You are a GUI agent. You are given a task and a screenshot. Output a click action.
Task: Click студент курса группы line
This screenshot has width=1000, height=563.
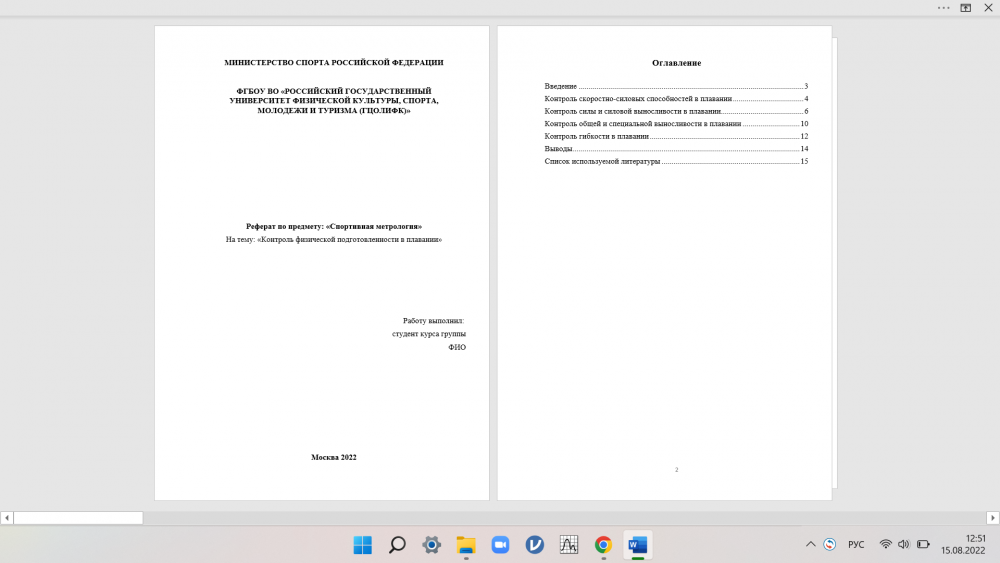[429, 333]
